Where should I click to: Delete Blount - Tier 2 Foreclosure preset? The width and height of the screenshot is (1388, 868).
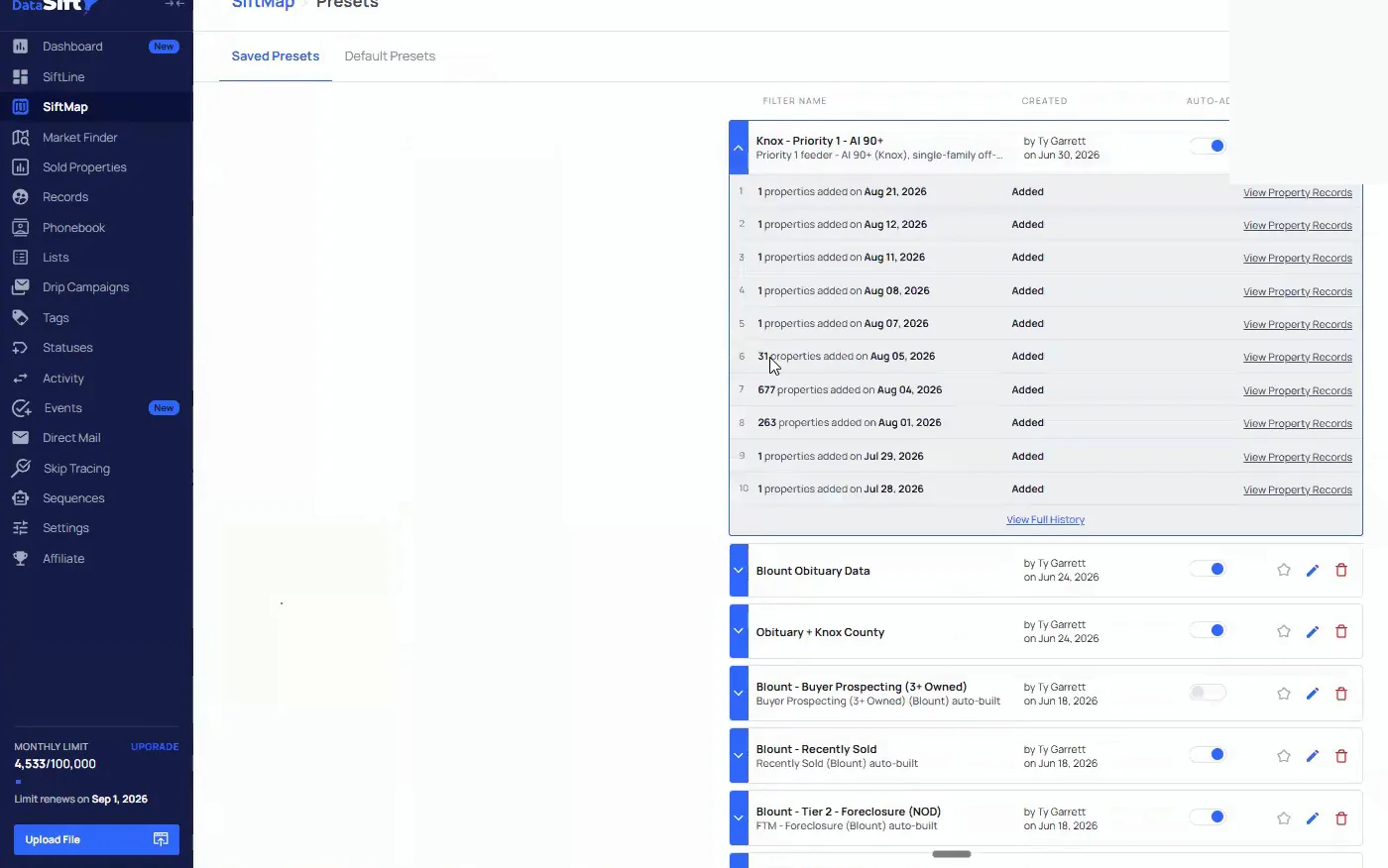click(1341, 818)
